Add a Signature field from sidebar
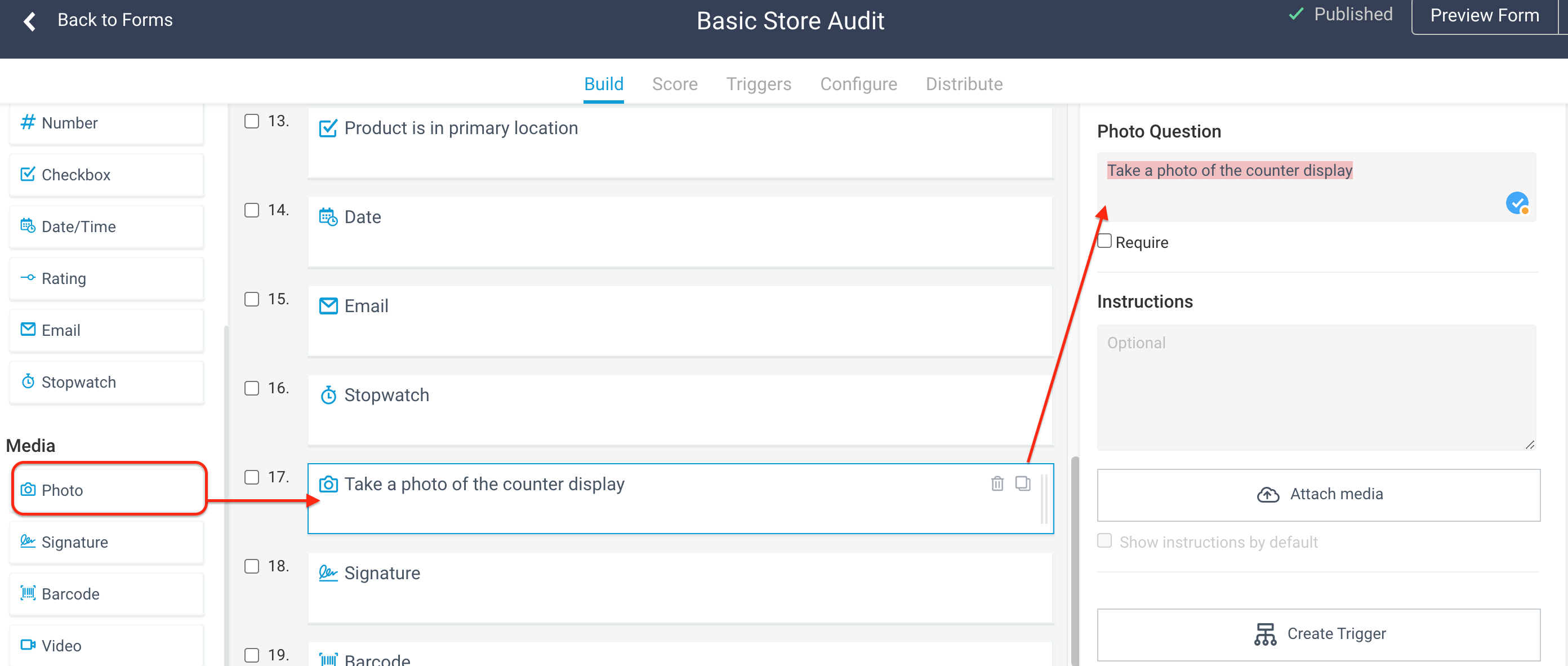 pos(106,541)
